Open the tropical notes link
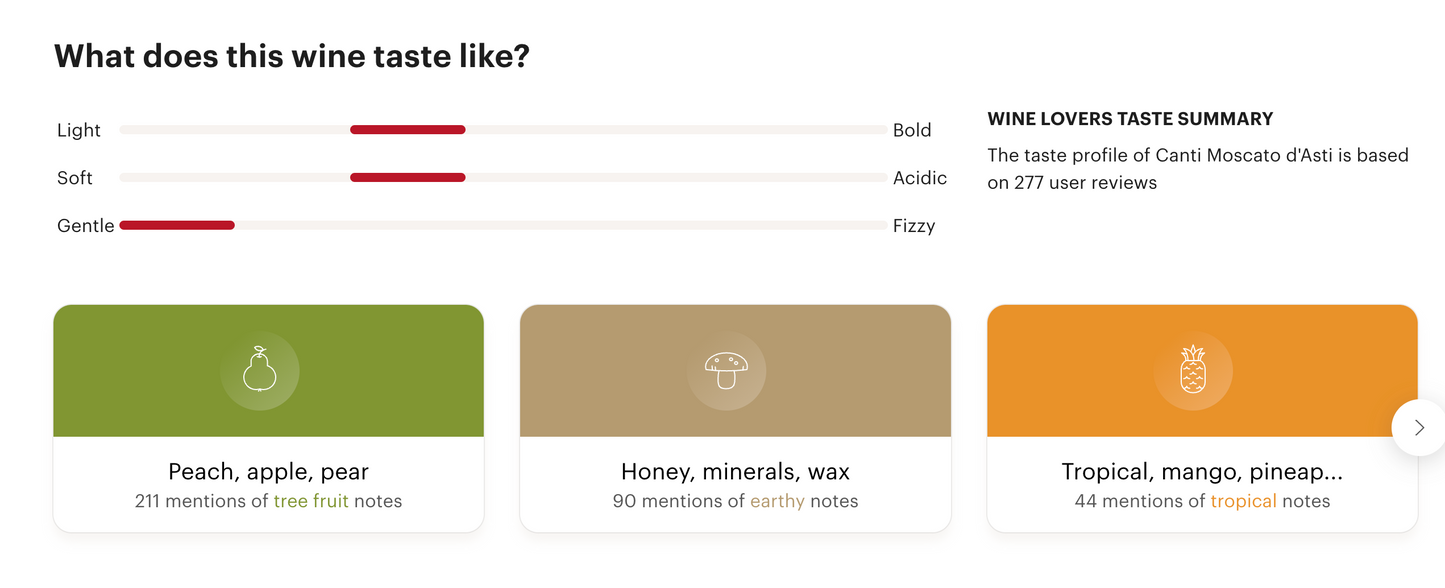The image size is (1445, 588). click(1243, 501)
